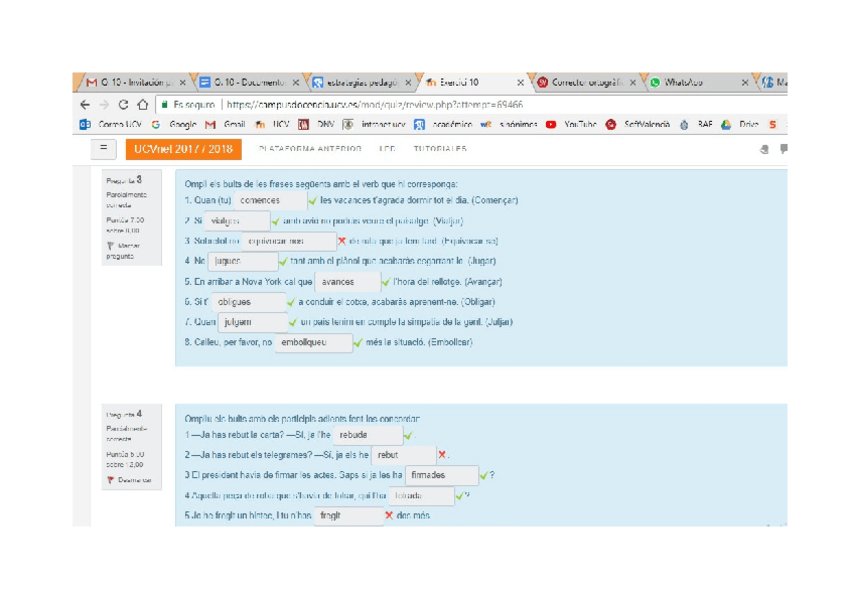Click the browser forward arrow
Viewport: 848px width, 599px height.
[x=104, y=104]
